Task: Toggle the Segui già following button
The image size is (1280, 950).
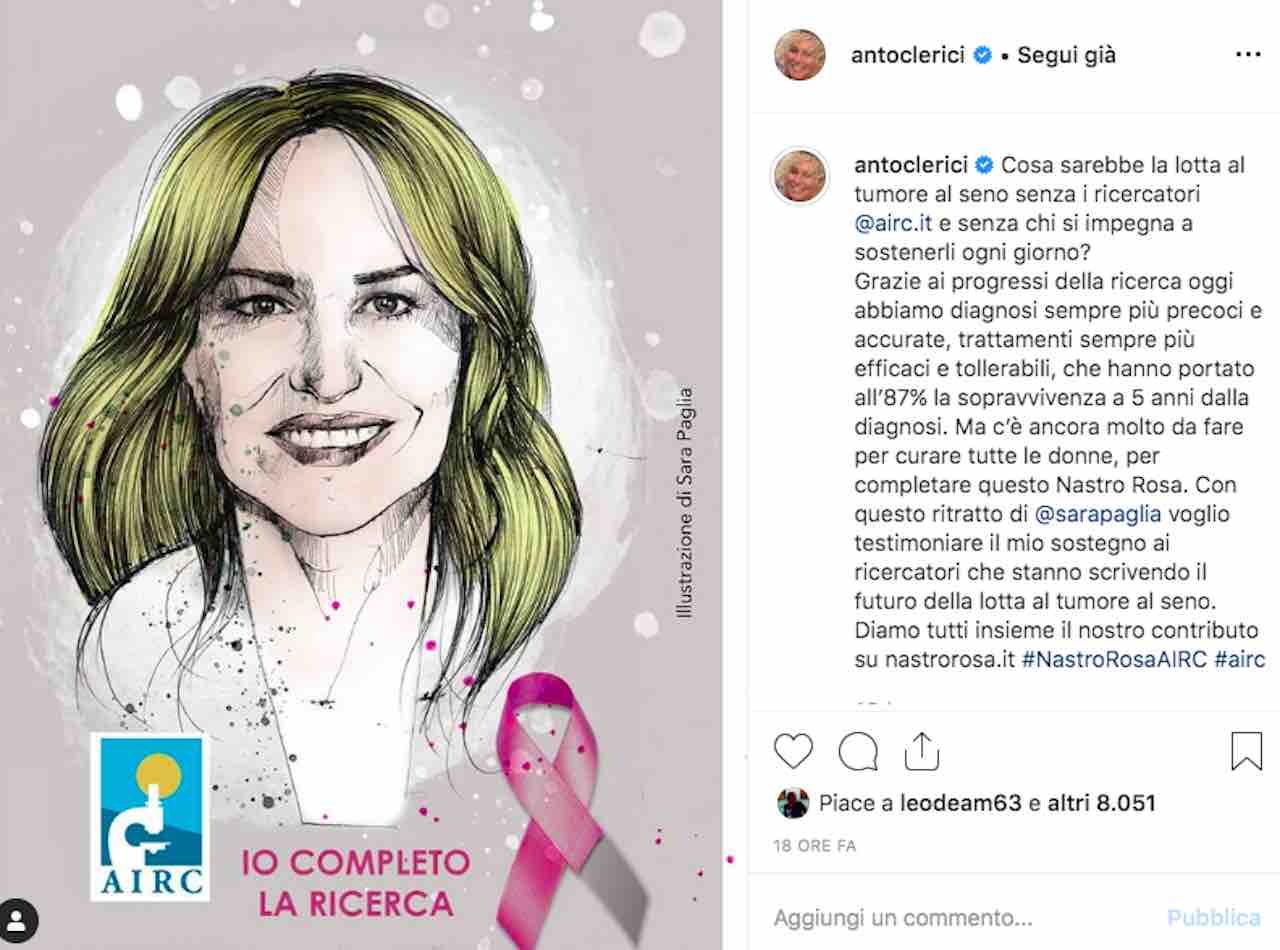Action: tap(1066, 55)
